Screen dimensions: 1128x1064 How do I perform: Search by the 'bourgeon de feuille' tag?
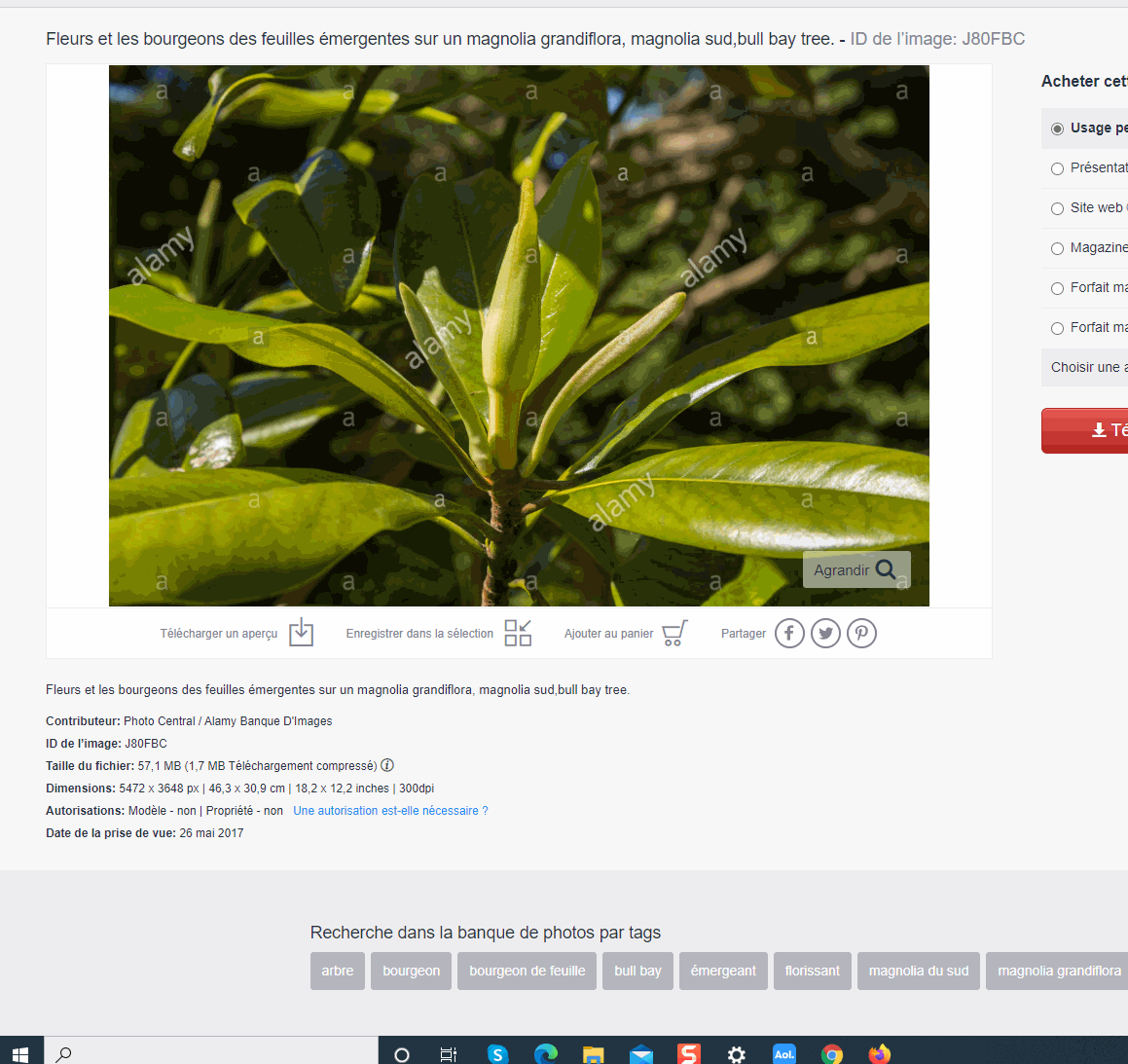coord(527,971)
